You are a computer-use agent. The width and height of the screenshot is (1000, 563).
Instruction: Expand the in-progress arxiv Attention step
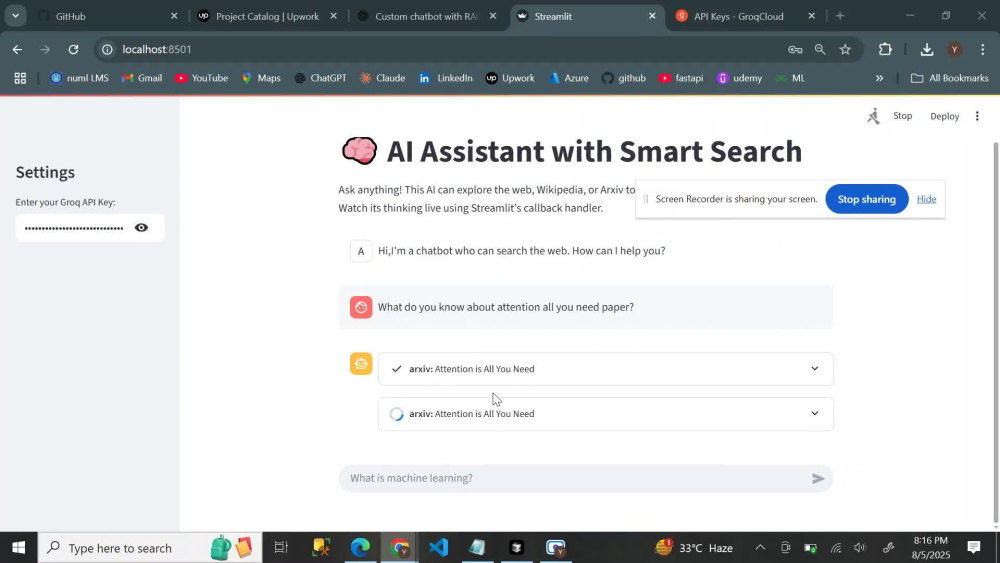coord(605,414)
